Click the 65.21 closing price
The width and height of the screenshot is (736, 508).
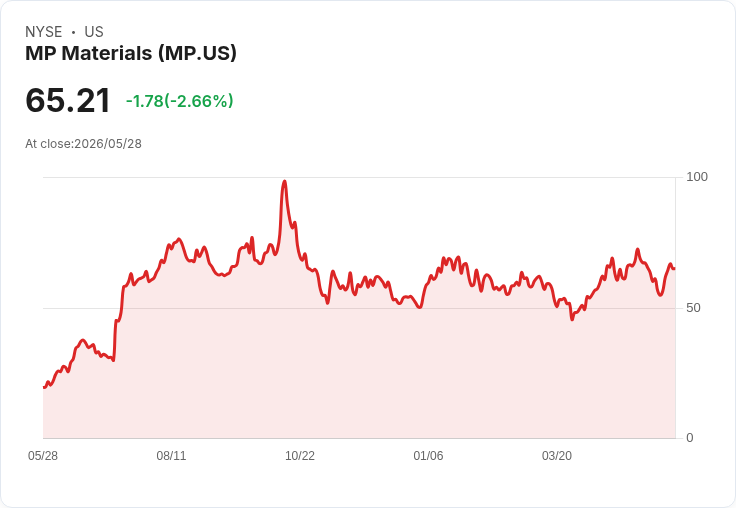point(68,101)
